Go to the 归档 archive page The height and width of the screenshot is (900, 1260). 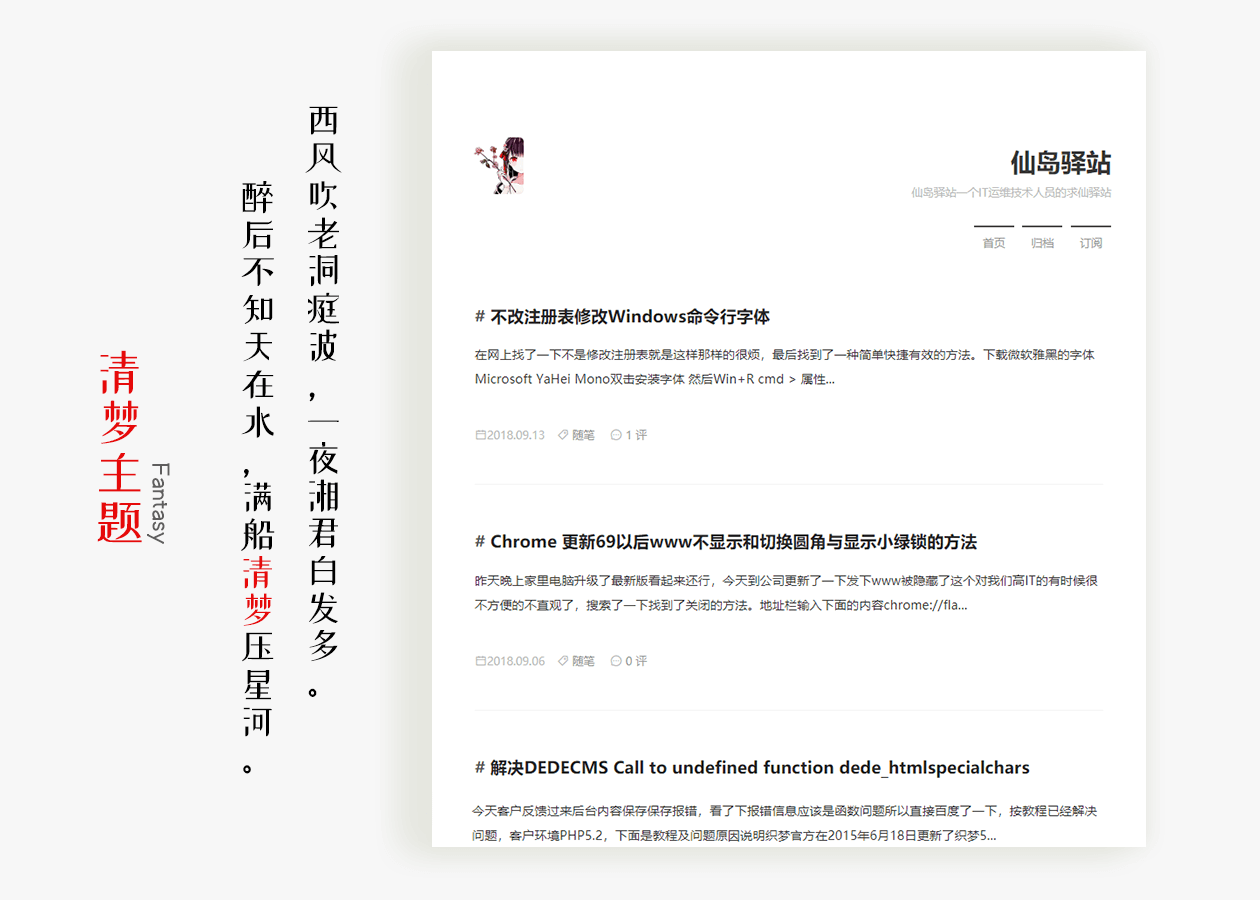[x=1042, y=243]
